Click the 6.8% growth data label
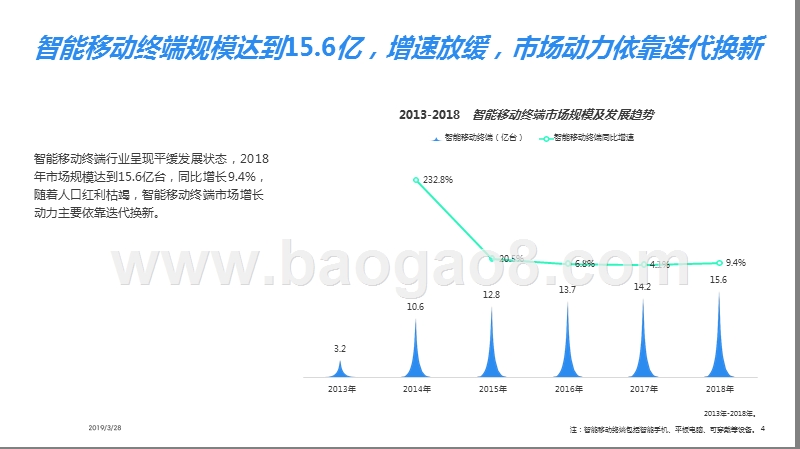Image resolution: width=800 pixels, height=449 pixels. tap(585, 264)
